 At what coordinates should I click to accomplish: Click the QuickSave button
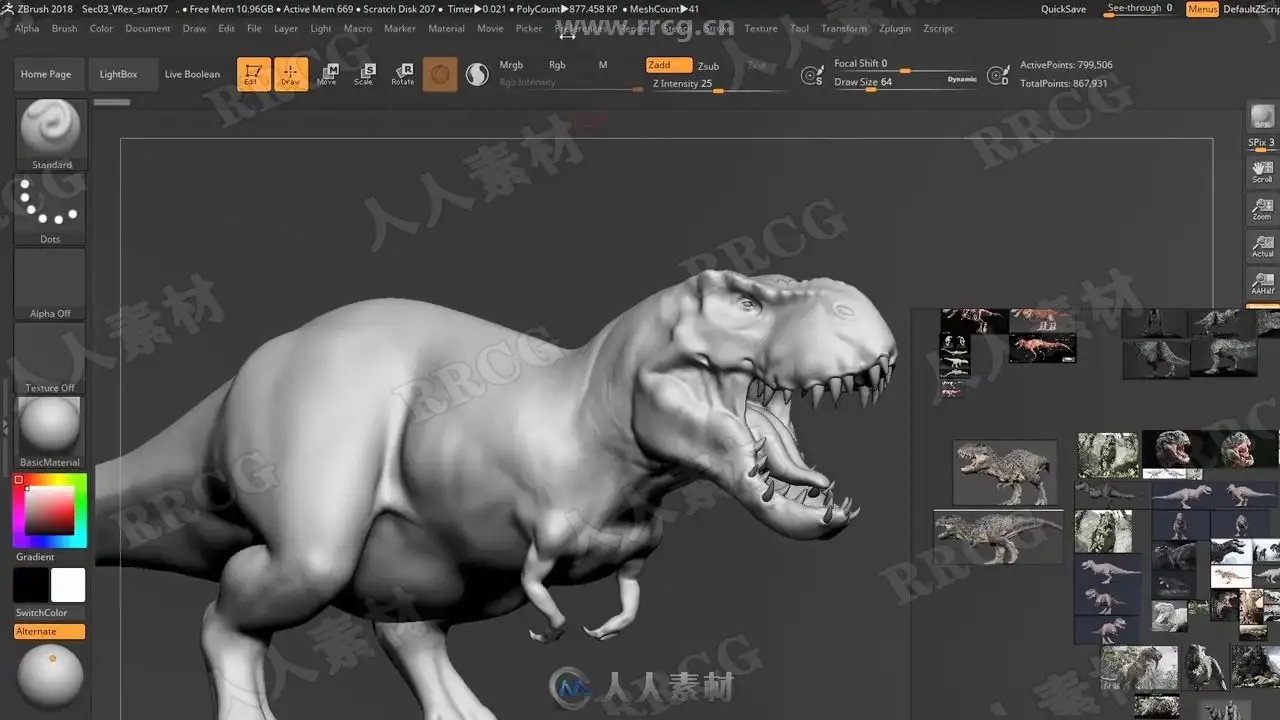[x=1063, y=9]
